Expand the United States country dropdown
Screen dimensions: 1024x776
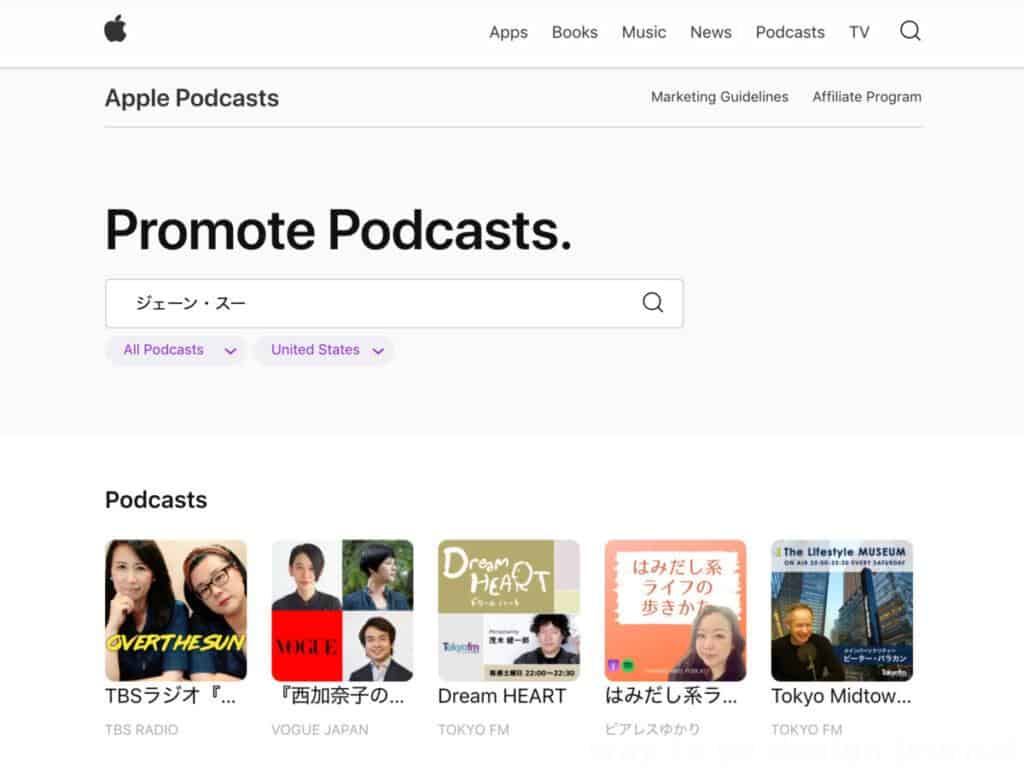coord(325,350)
